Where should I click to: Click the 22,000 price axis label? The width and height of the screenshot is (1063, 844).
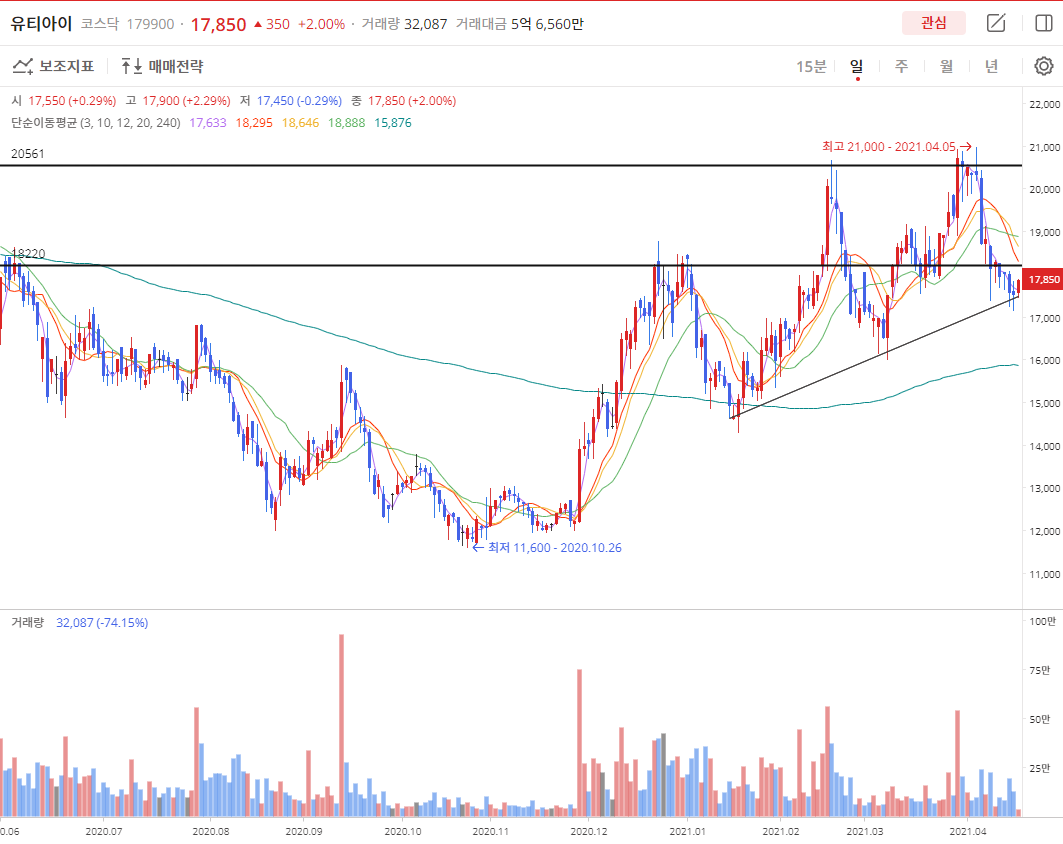pos(1044,104)
